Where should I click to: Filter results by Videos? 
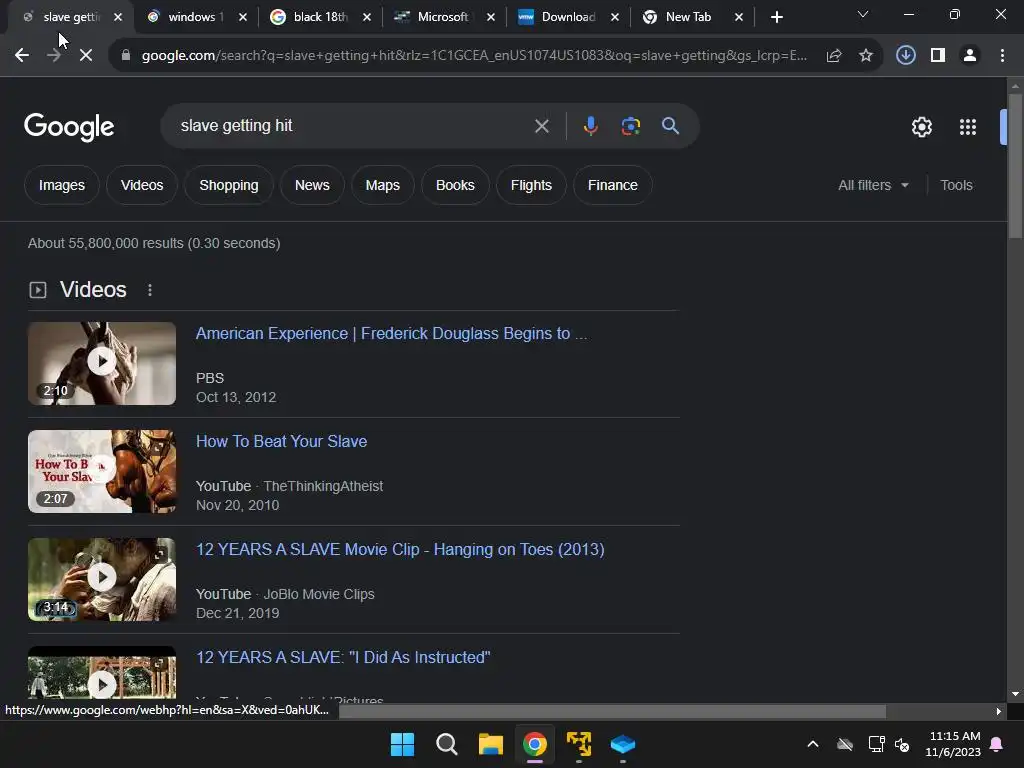point(142,185)
